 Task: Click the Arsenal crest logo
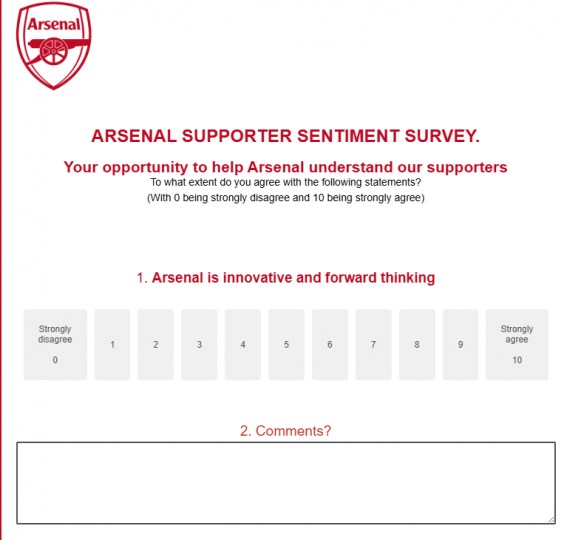(54, 46)
